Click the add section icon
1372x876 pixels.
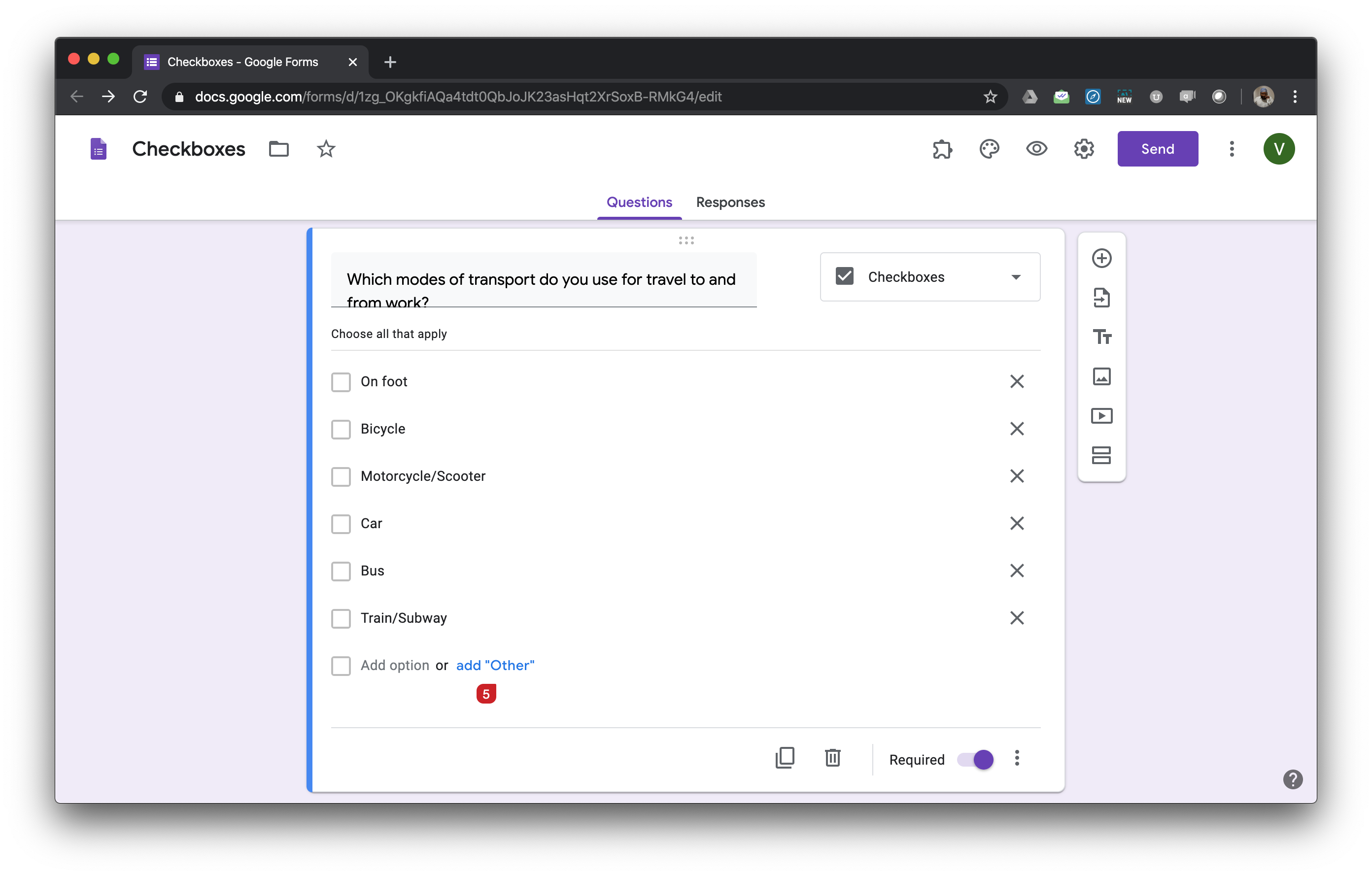(1101, 455)
